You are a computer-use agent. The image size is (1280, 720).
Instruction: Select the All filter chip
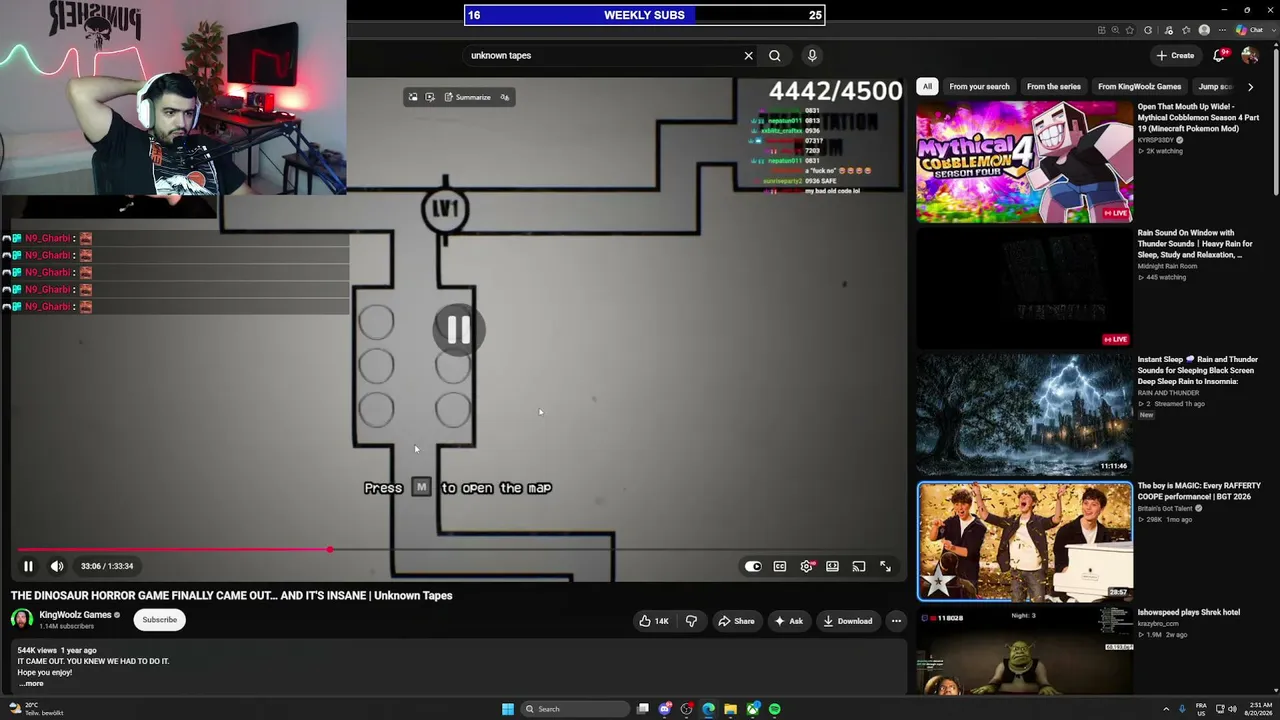[927, 87]
